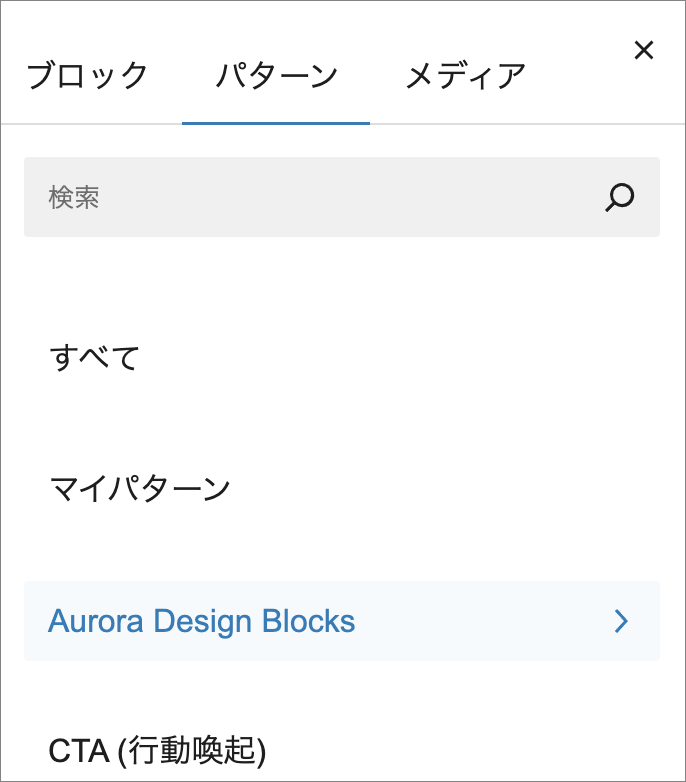Viewport: 686px width, 782px height.
Task: Select the パターン tab
Action: [x=276, y=76]
